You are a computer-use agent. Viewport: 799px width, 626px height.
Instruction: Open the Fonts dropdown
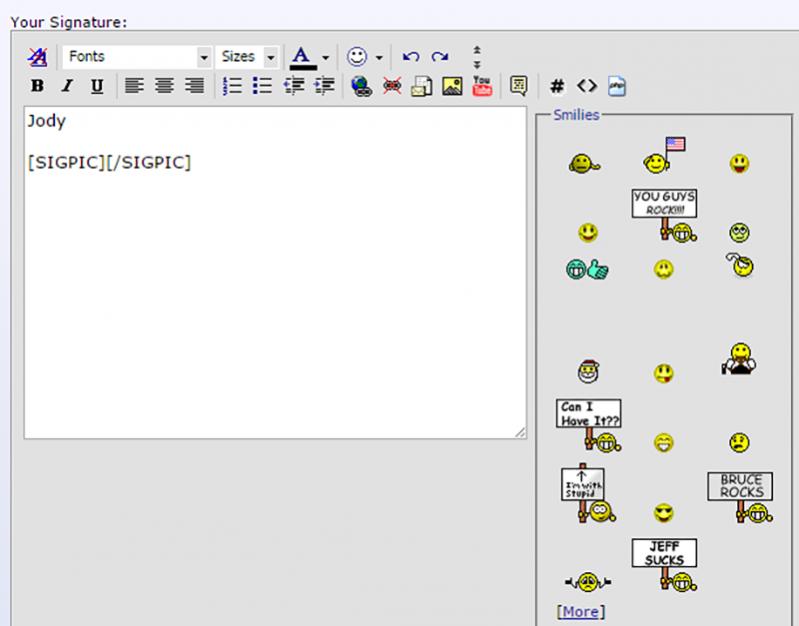(x=138, y=57)
